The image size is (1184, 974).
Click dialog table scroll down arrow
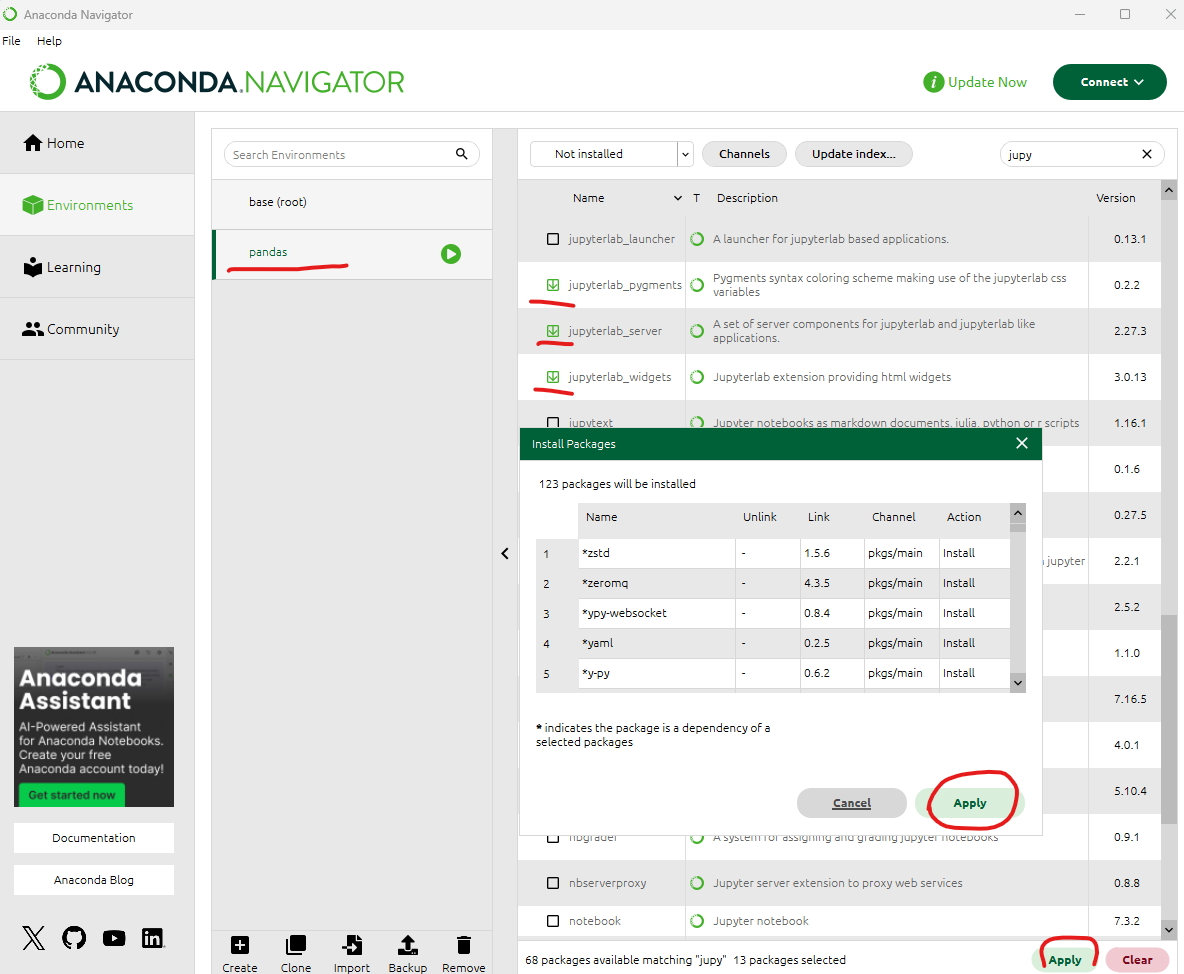(1018, 683)
